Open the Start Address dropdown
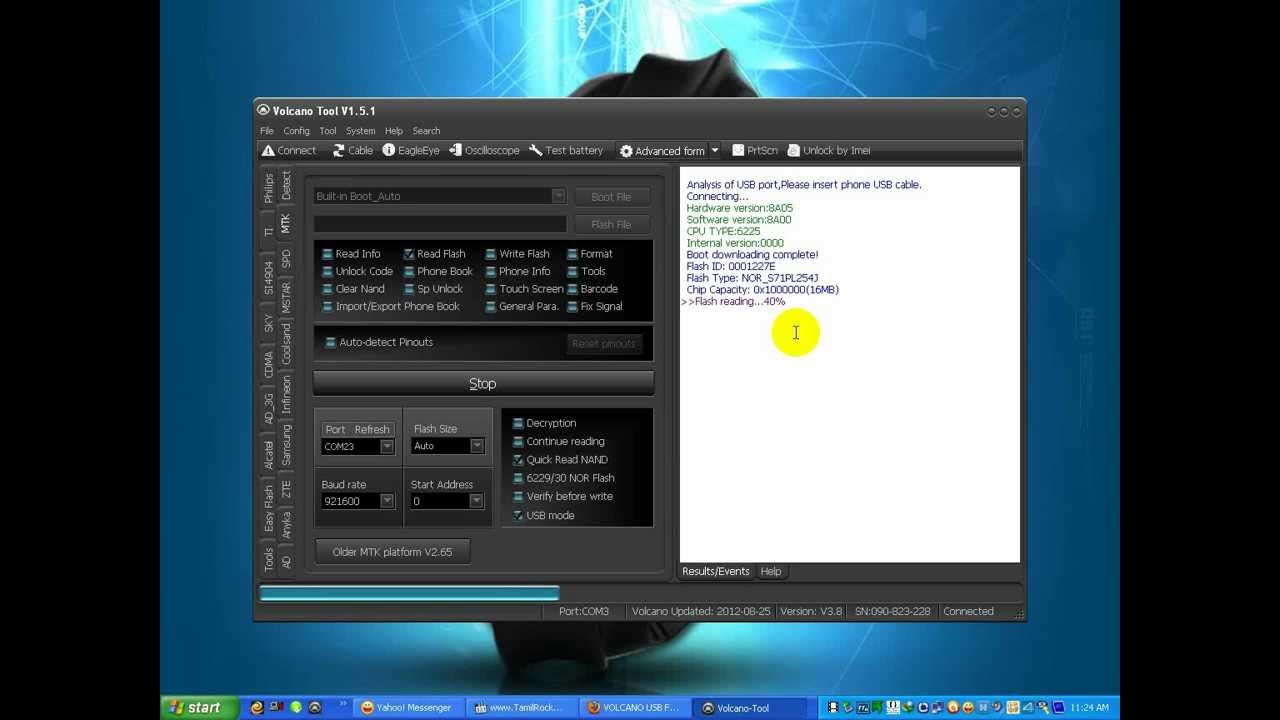This screenshot has height=720, width=1280. (476, 501)
